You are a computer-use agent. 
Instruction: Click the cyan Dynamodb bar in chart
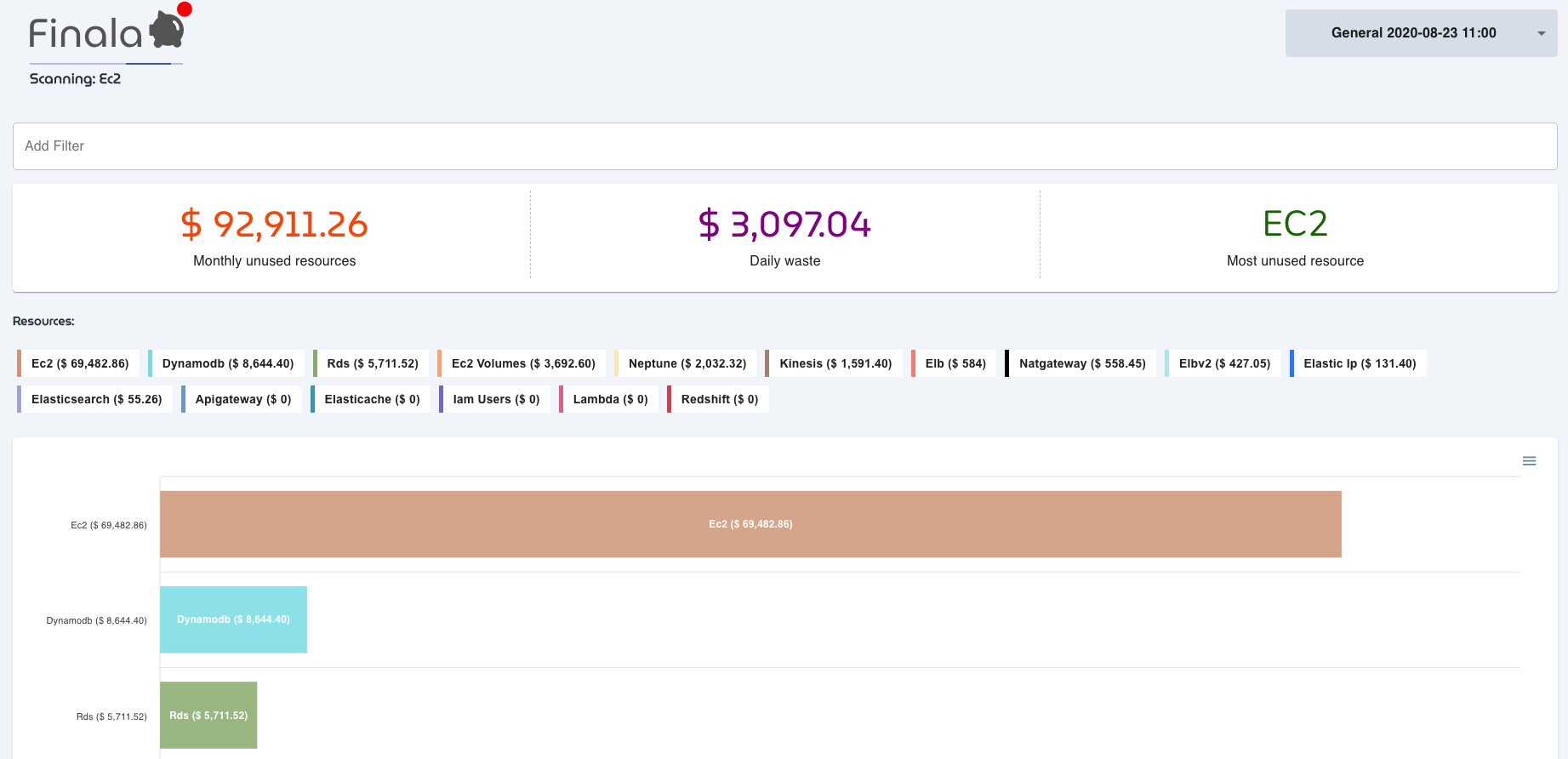pyautogui.click(x=233, y=619)
